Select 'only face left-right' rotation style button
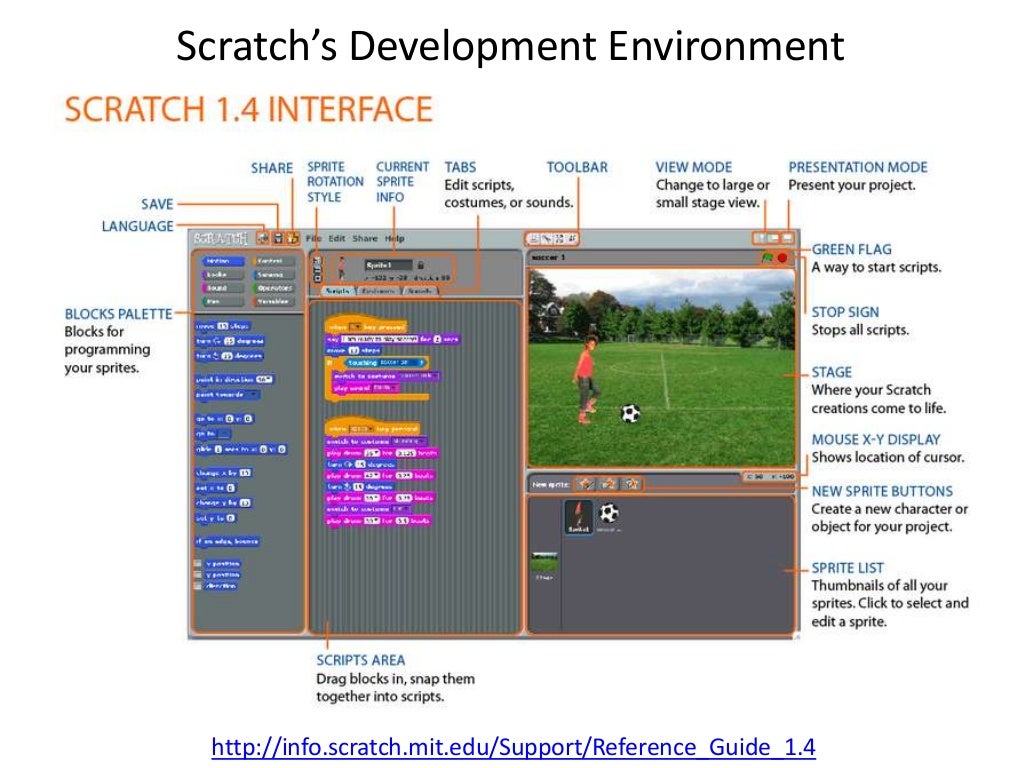1024x768 pixels. point(317,269)
